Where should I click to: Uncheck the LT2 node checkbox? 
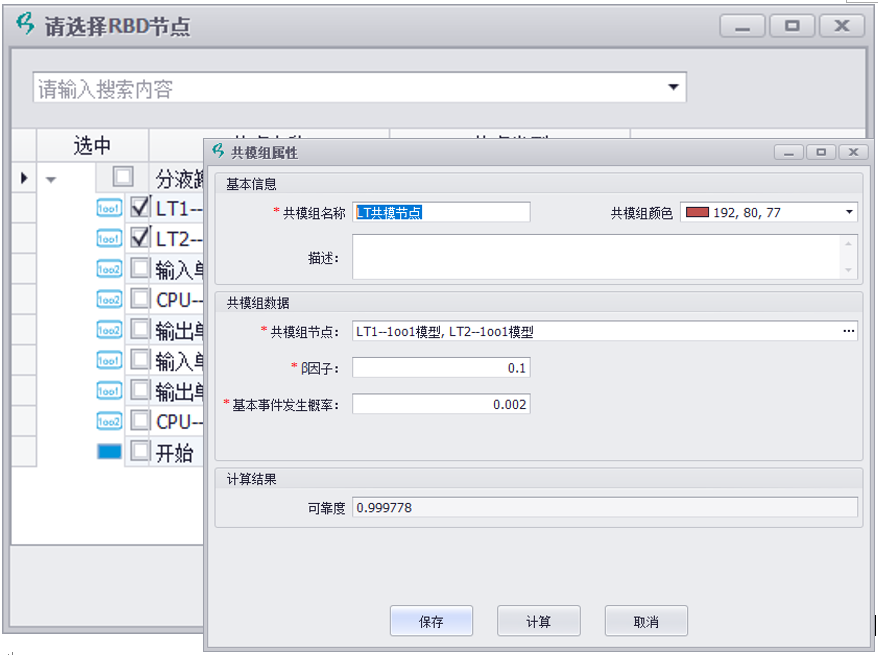140,237
